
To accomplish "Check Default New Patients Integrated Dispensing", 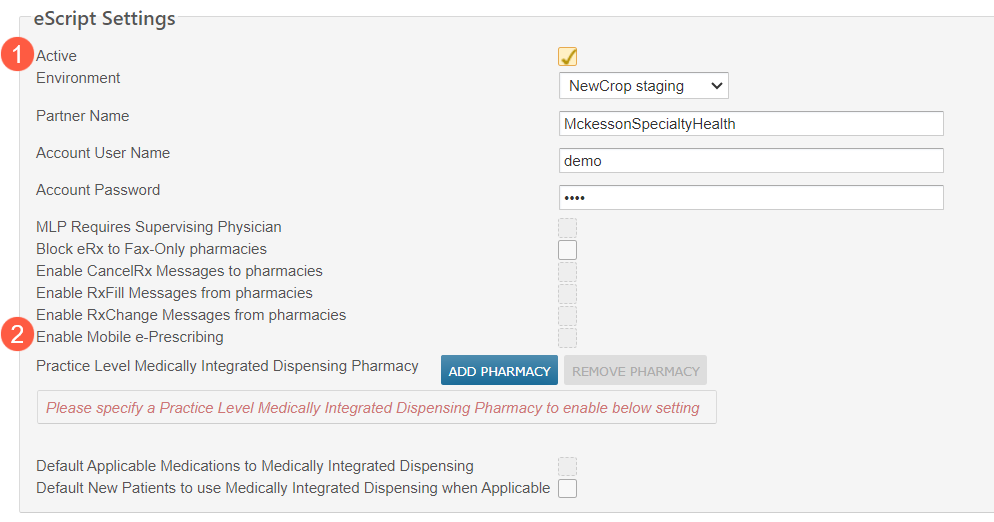I will point(568,489).
